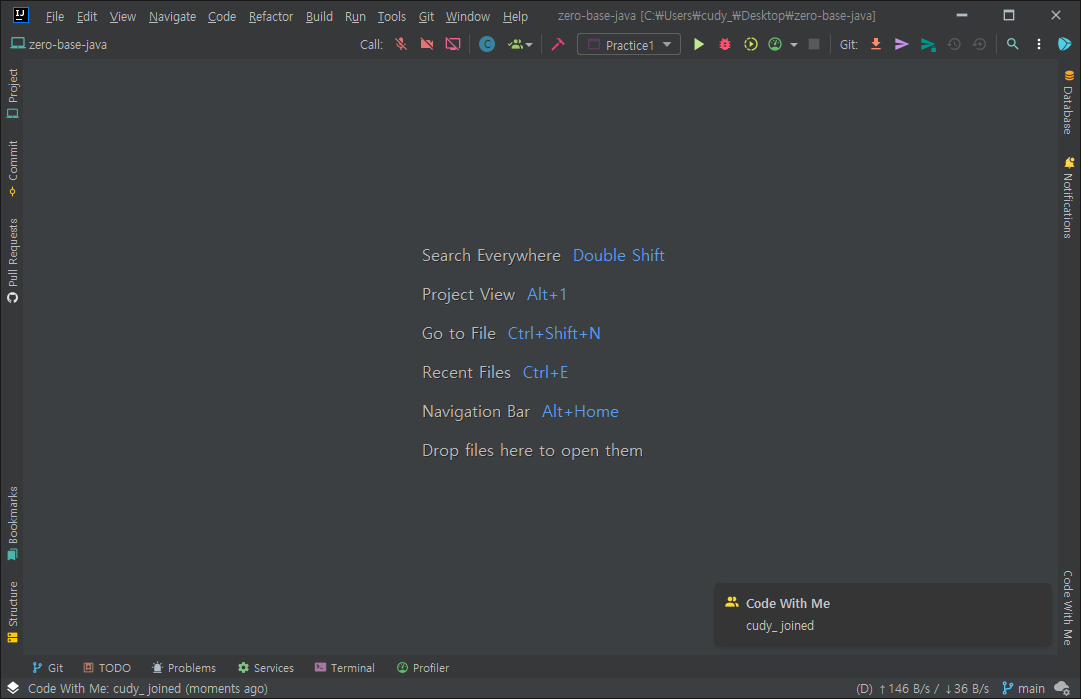Open the View menu

[x=123, y=16]
